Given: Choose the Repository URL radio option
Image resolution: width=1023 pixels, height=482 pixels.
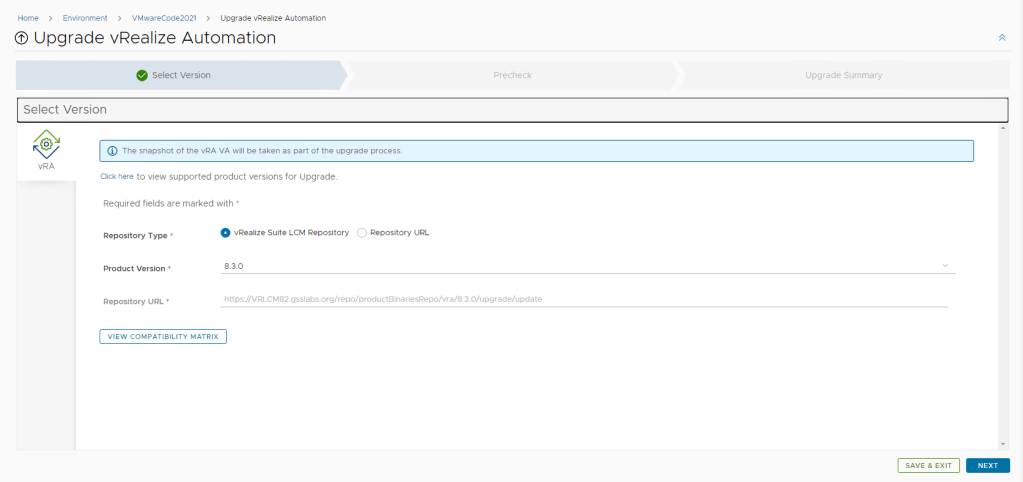Looking at the screenshot, I should pos(362,233).
